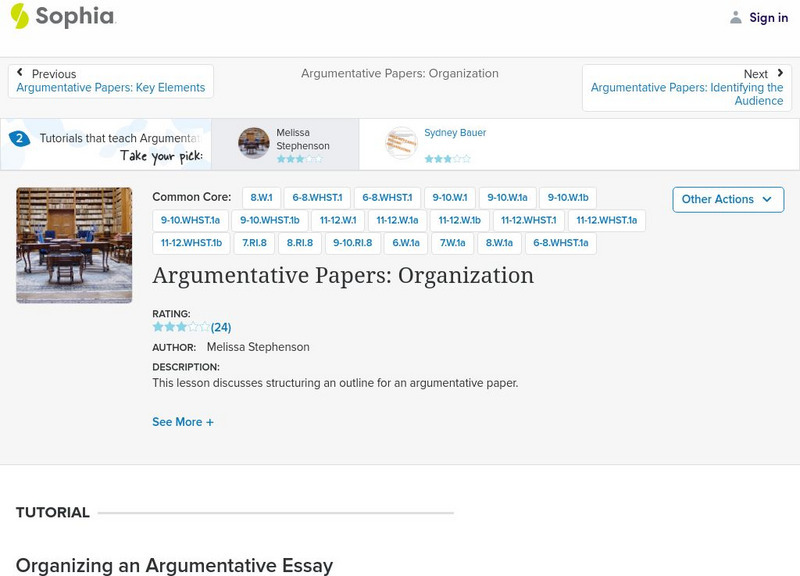Select the 9-10.W.1a standard tag
This screenshot has height=576, width=800.
[507, 197]
